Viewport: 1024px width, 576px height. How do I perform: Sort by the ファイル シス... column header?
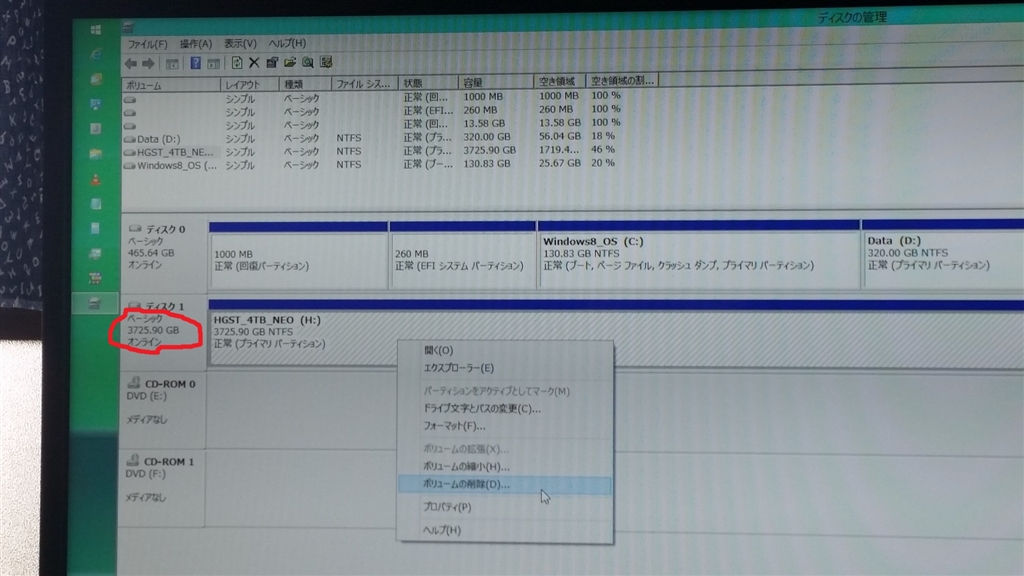pyautogui.click(x=364, y=83)
